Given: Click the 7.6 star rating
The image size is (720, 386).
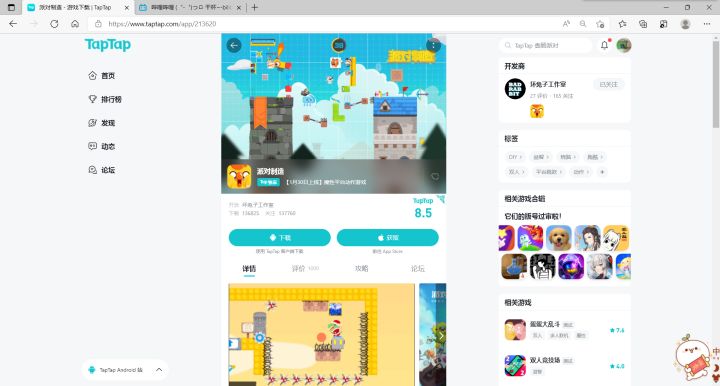Looking at the screenshot, I should pyautogui.click(x=617, y=330).
